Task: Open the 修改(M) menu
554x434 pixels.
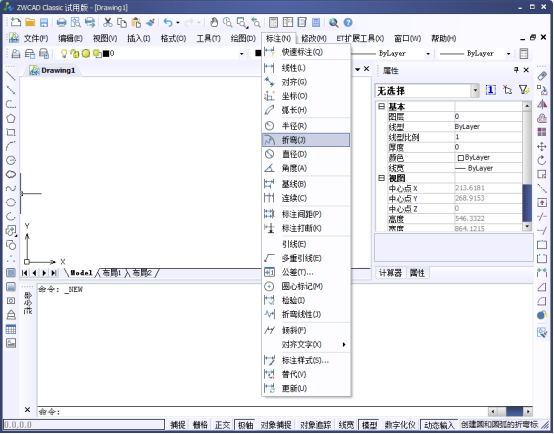Action: (x=314, y=38)
